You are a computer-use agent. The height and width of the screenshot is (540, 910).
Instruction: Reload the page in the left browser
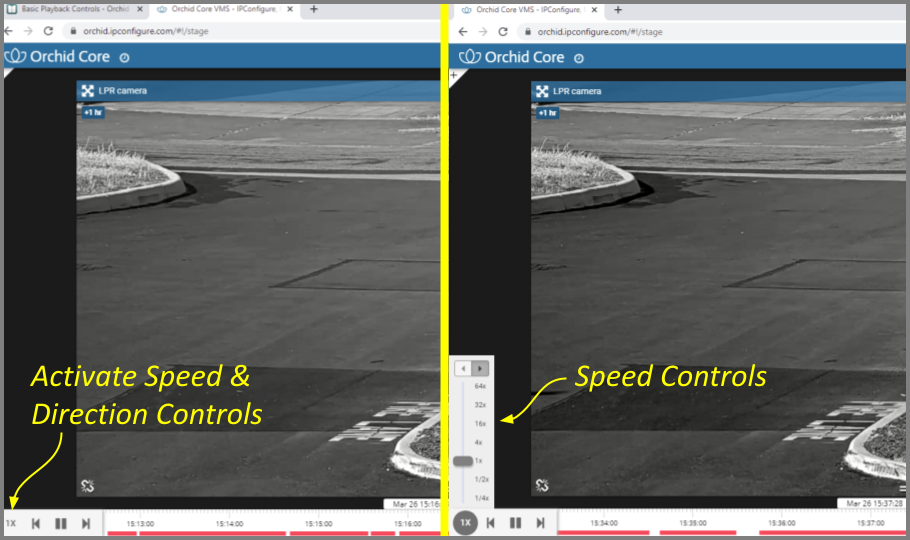[48, 31]
